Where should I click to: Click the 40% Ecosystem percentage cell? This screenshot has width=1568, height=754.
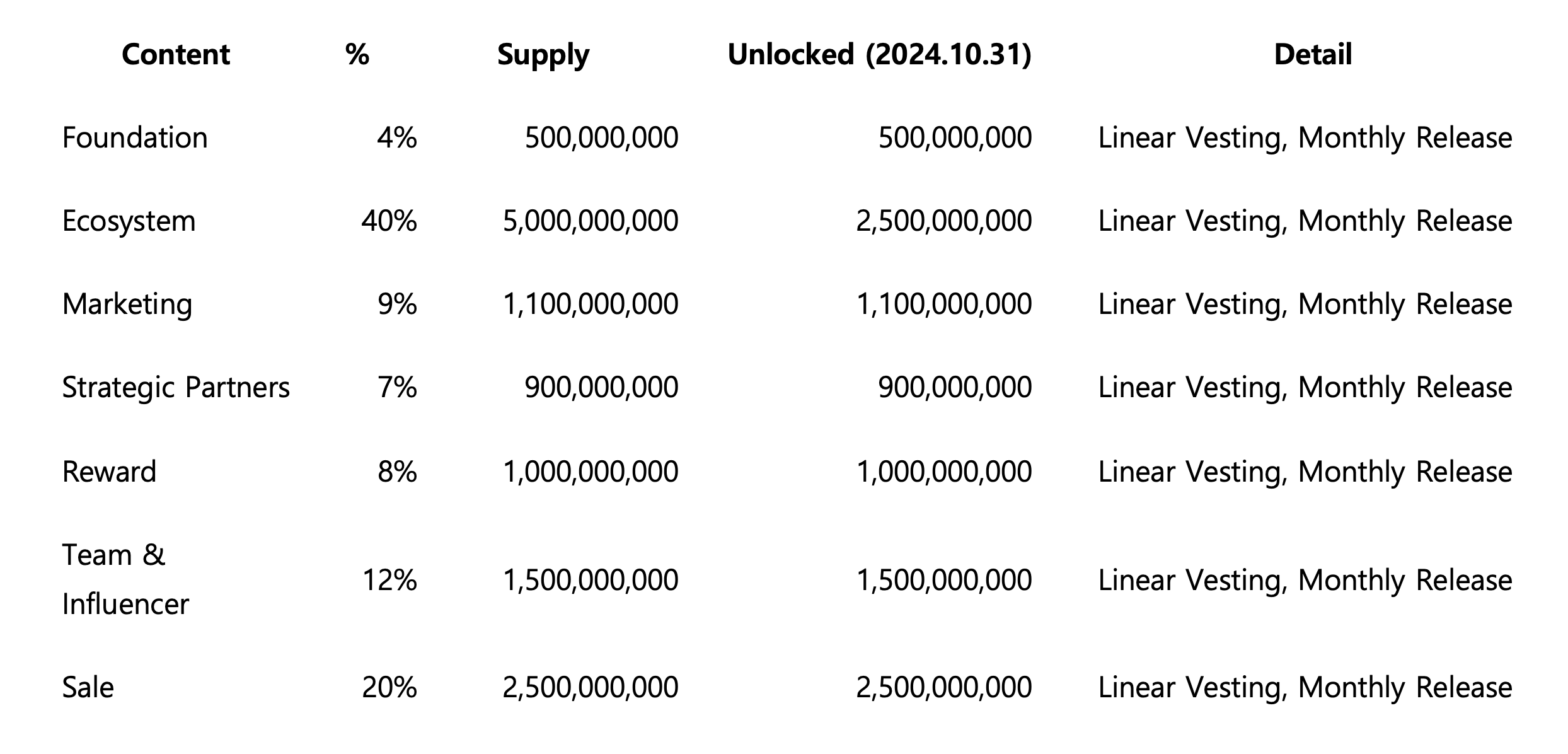tap(389, 221)
